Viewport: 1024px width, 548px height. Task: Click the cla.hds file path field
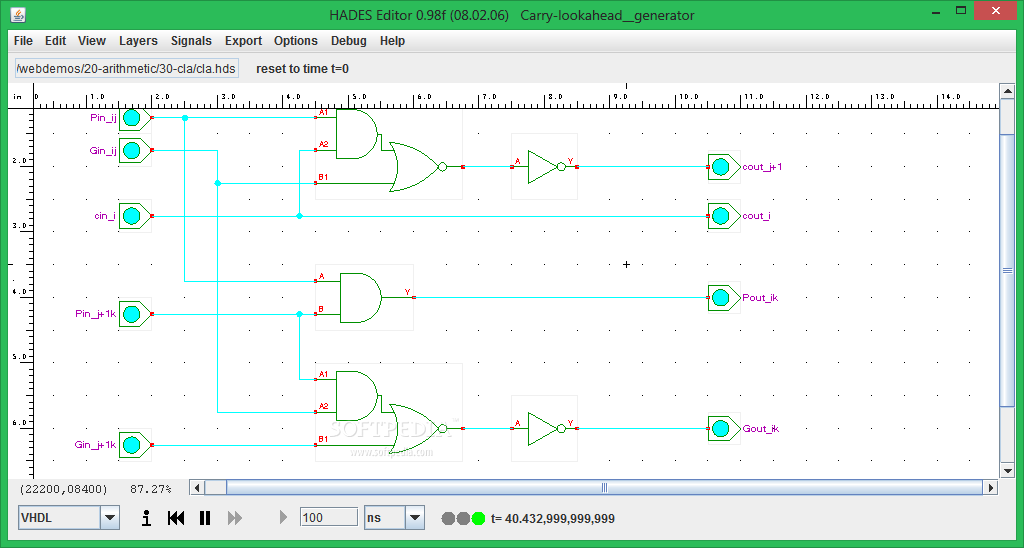(x=127, y=69)
